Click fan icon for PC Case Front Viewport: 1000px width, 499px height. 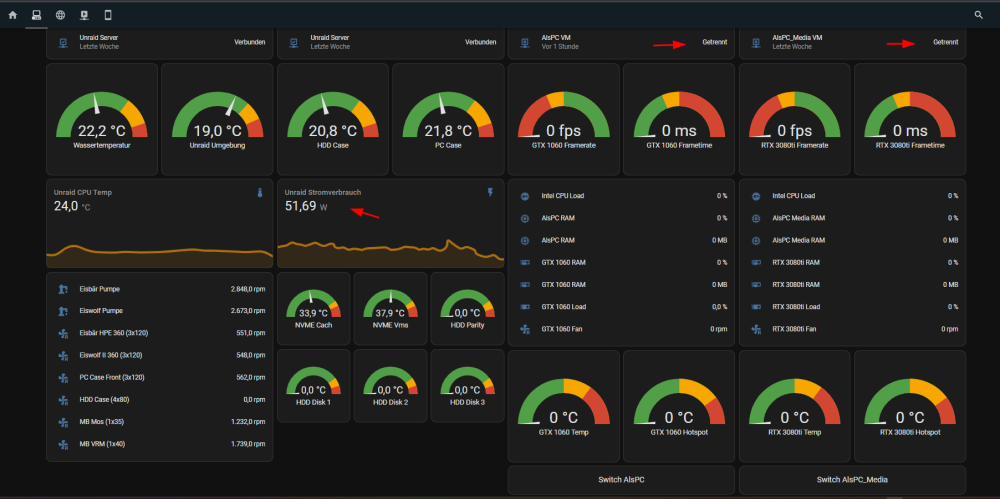[62, 378]
